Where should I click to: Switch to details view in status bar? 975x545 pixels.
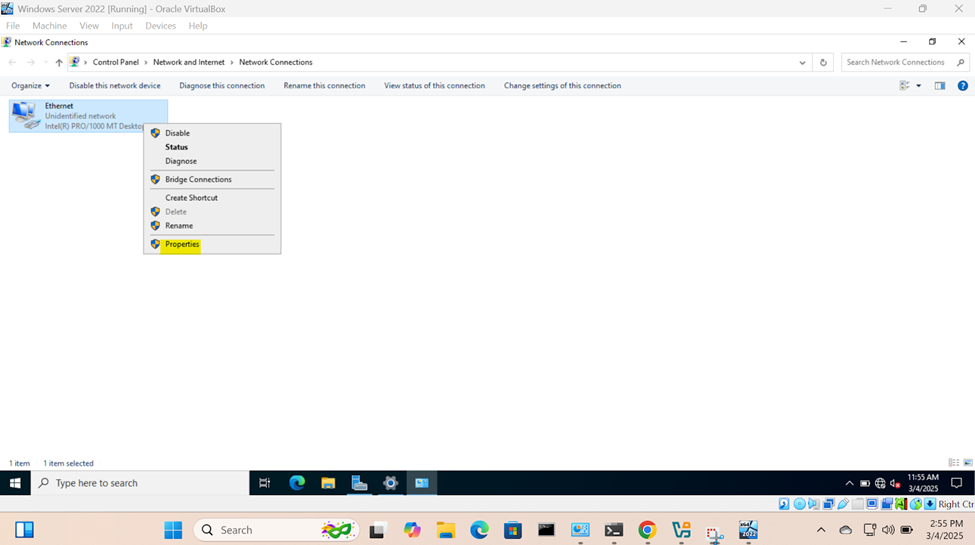pos(953,463)
